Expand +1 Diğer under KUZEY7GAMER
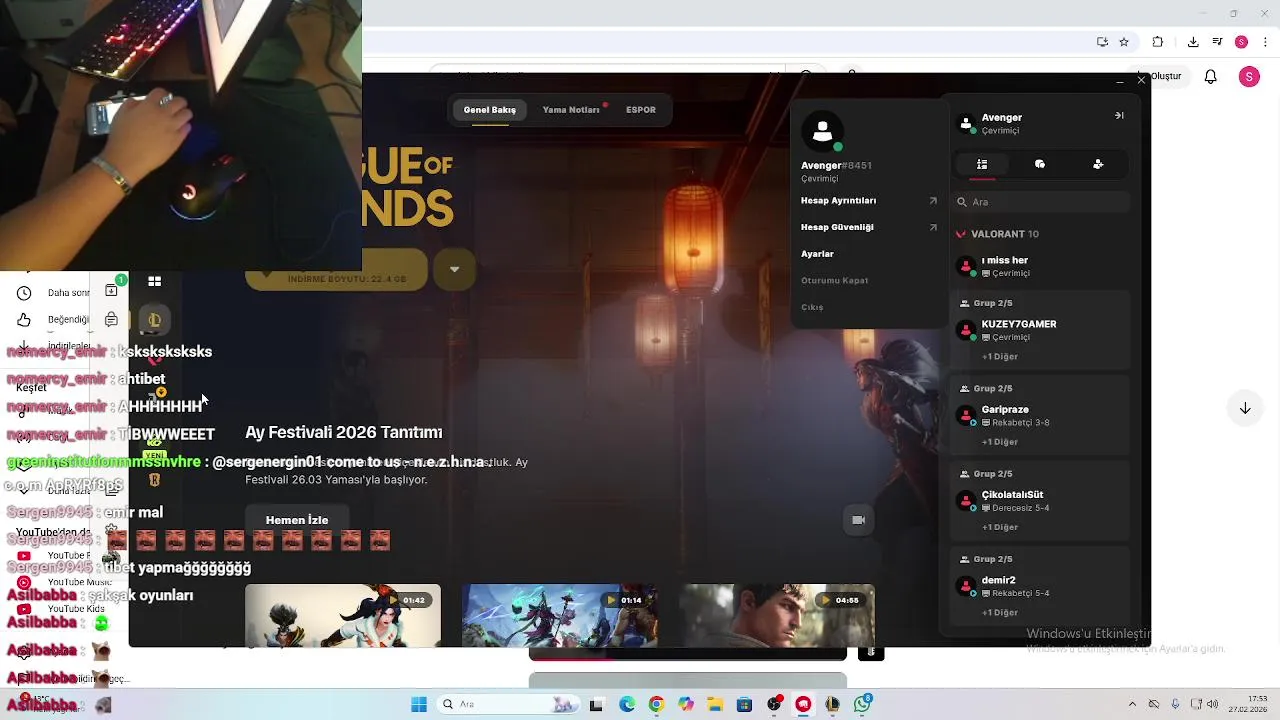 pyautogui.click(x=1000, y=357)
